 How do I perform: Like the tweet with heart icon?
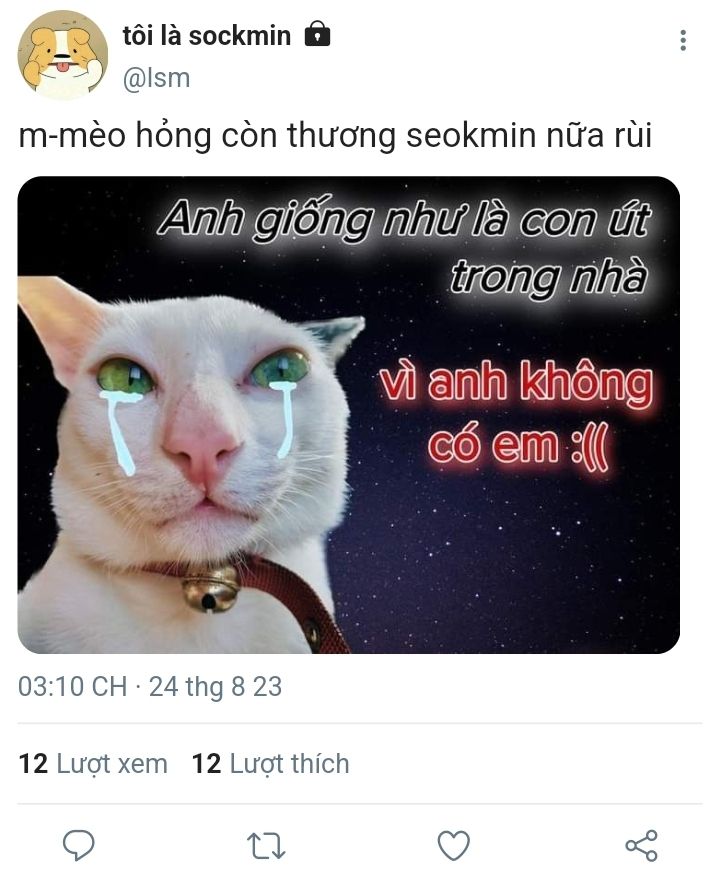click(453, 845)
